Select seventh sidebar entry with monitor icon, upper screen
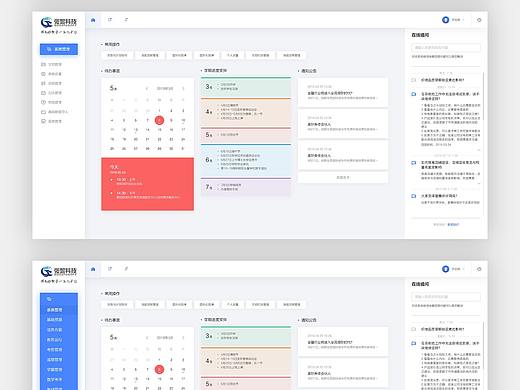Viewport: 520px width, 390px height. (51, 121)
